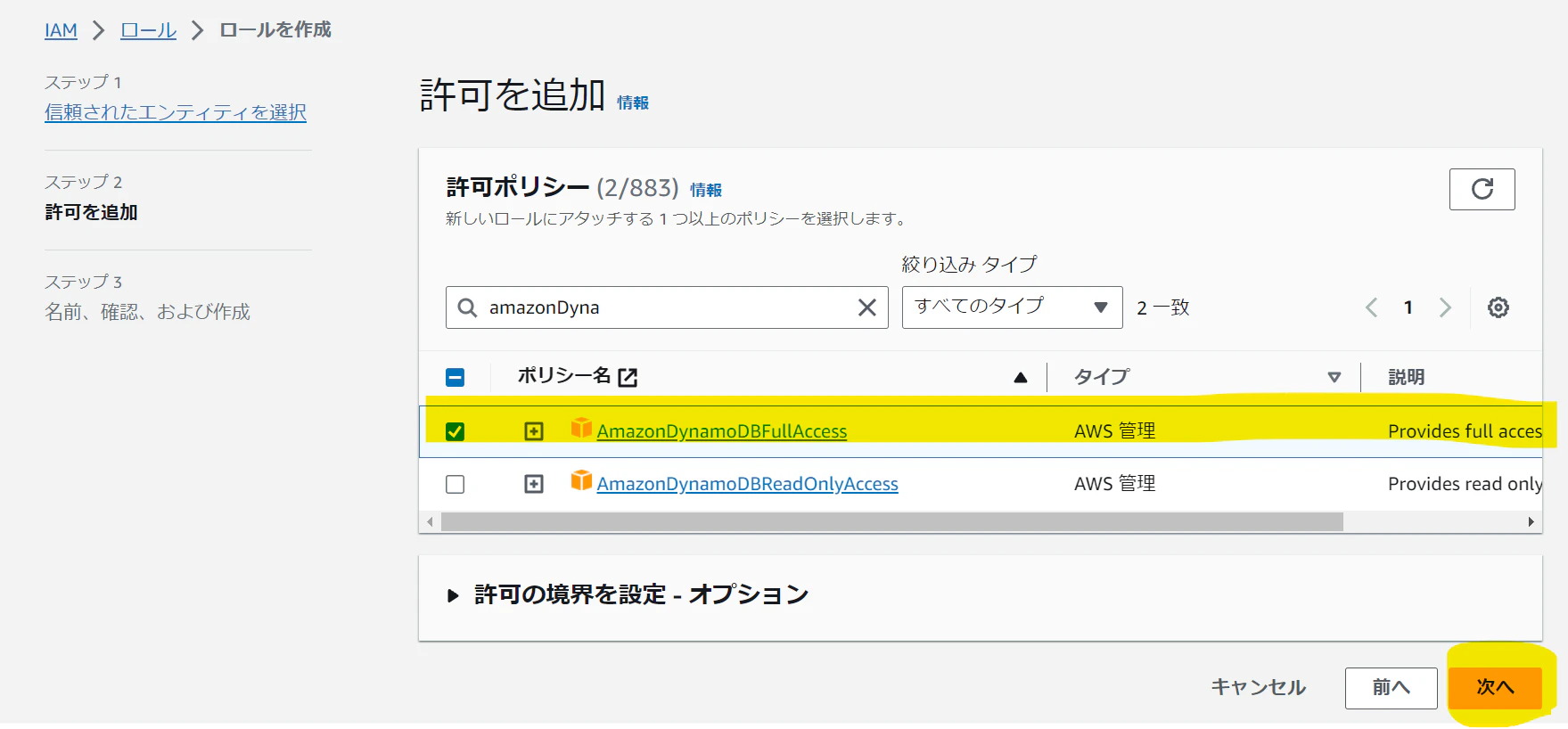
Task: Open AmazonDynamoDBReadOnlyAccess policy link
Action: [x=747, y=484]
